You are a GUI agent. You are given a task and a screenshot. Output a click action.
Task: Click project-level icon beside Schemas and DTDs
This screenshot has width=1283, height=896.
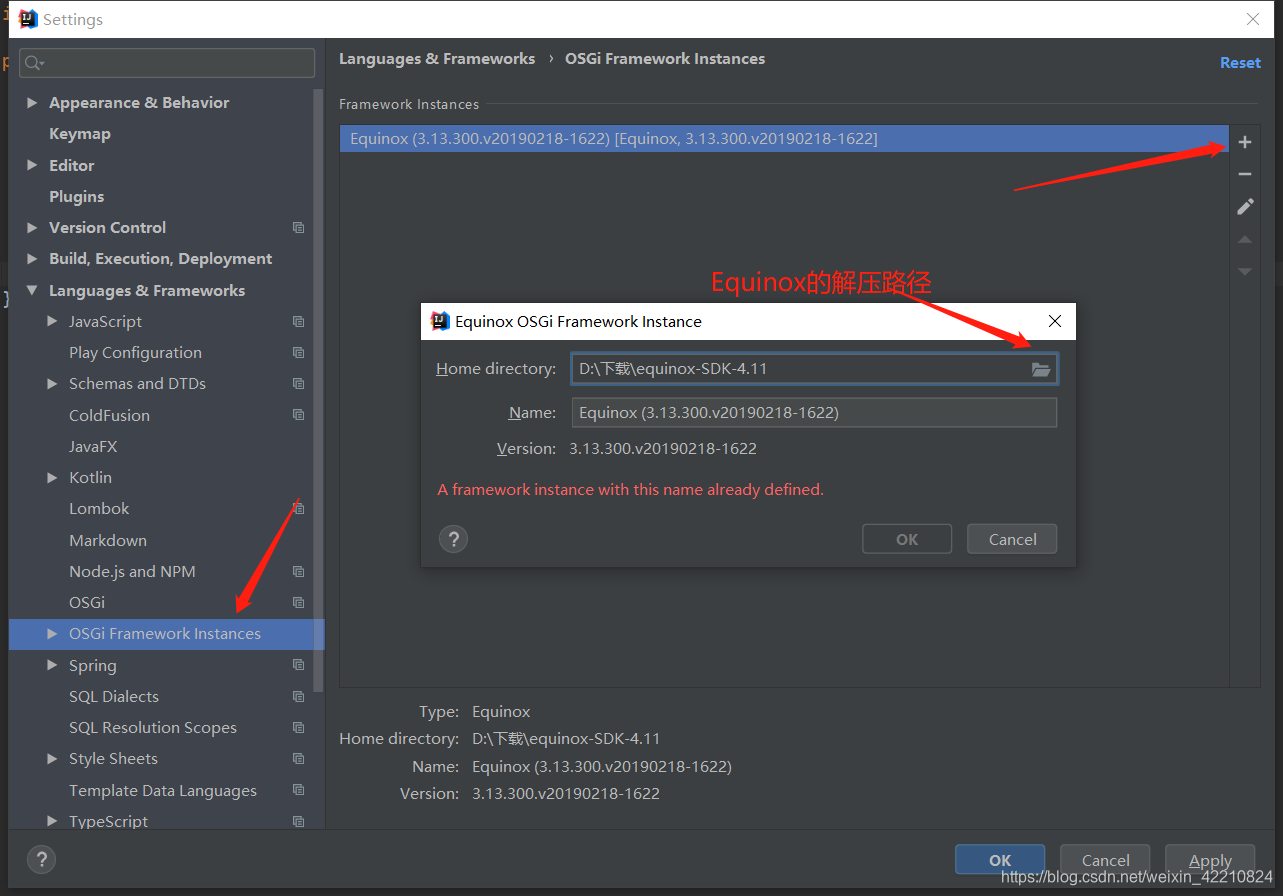tap(298, 384)
